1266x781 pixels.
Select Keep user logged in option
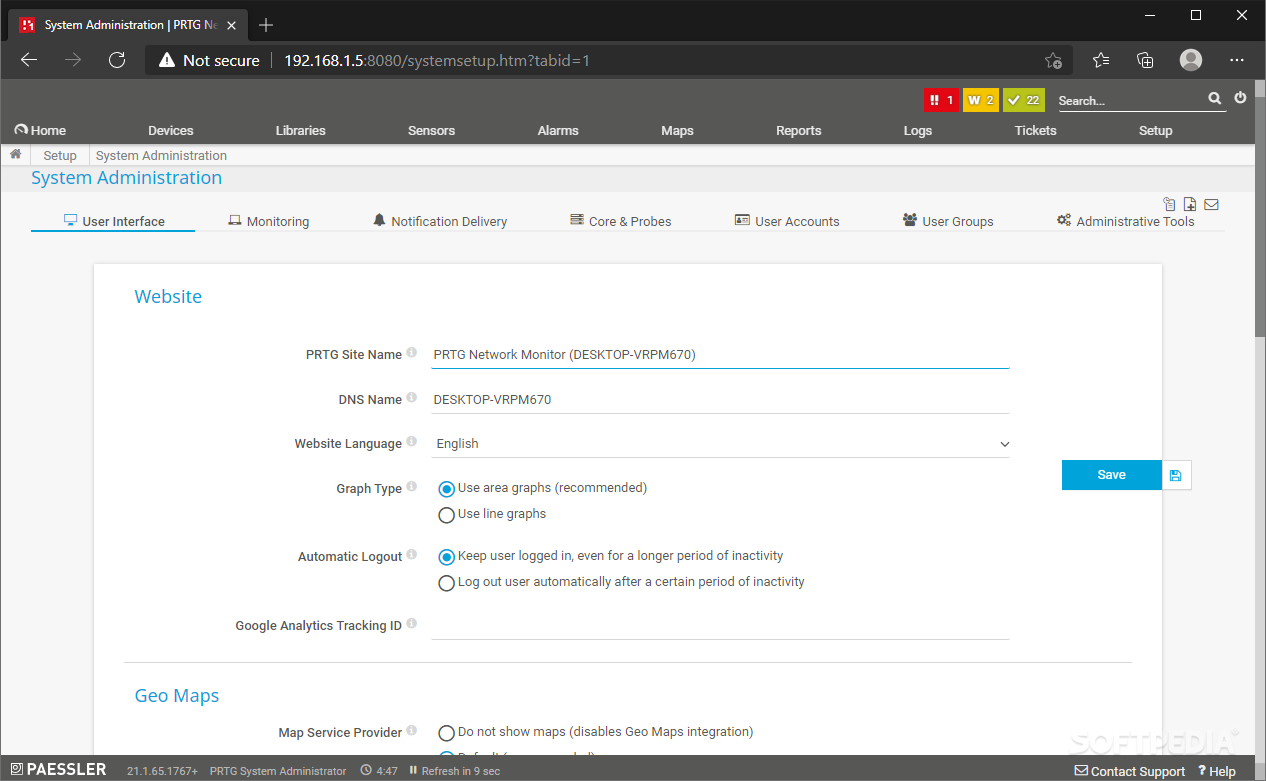click(x=447, y=557)
